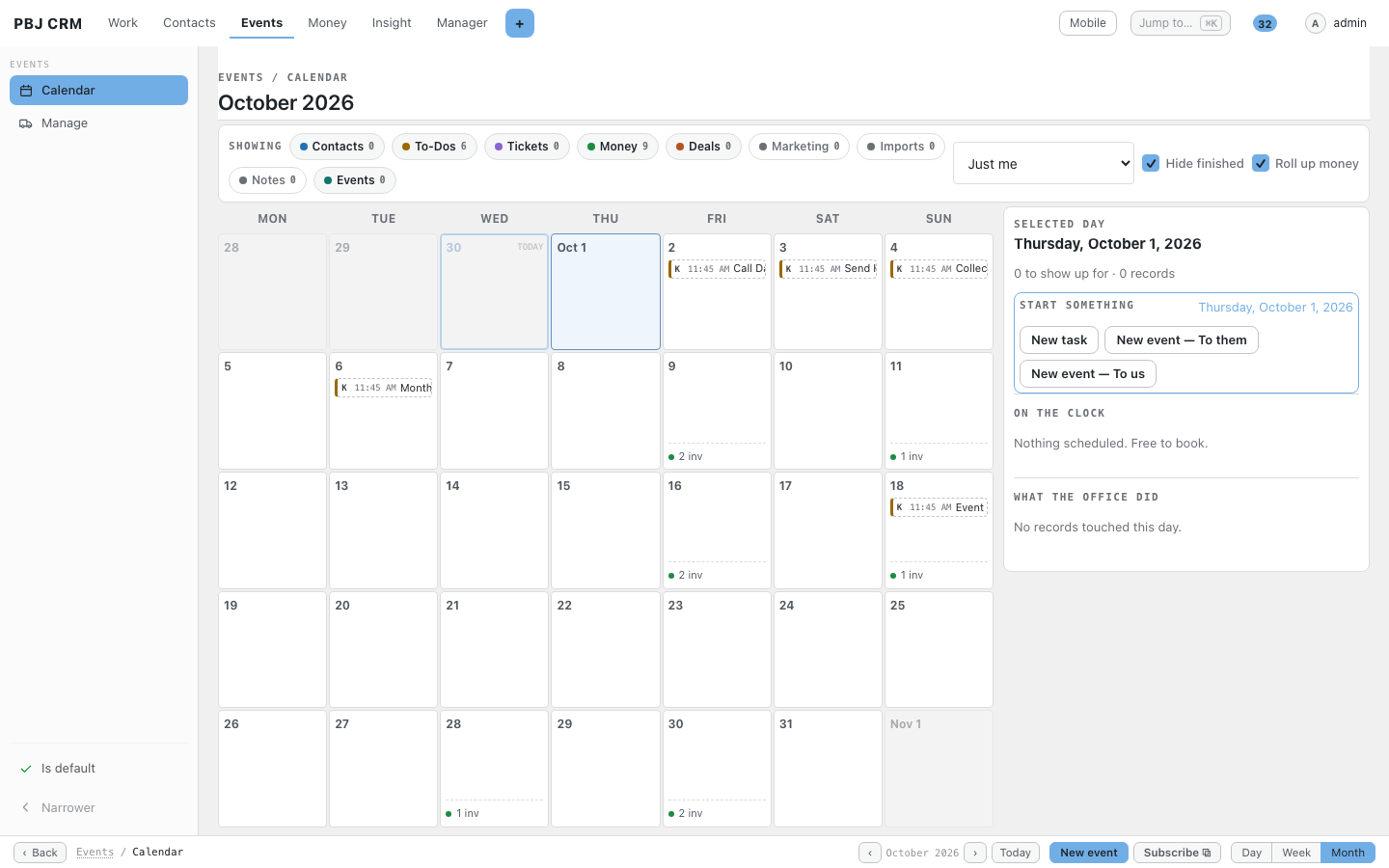Click New event — To them
Viewport: 1389px width, 868px height.
coord(1182,339)
